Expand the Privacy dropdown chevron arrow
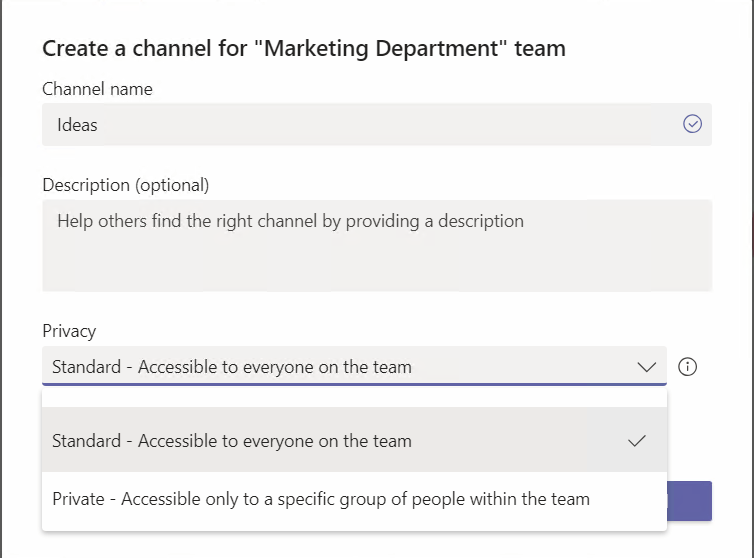 (646, 367)
